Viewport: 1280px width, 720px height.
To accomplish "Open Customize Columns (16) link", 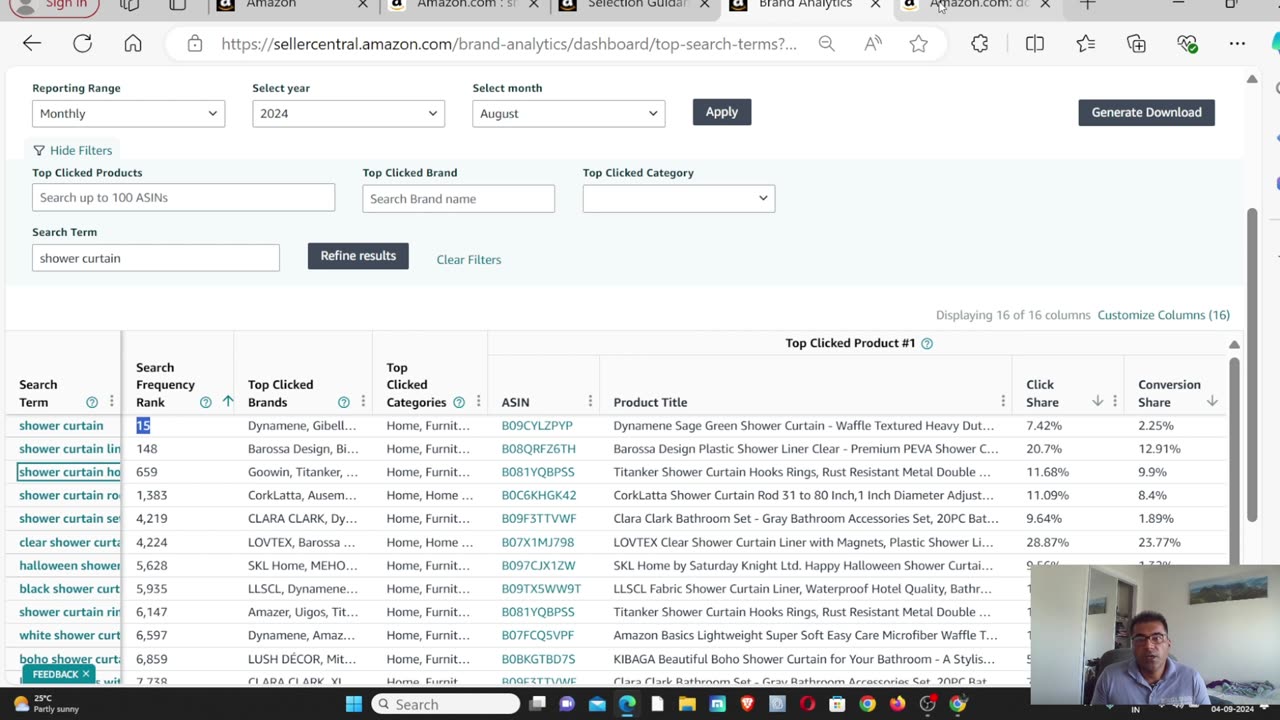I will [1164, 315].
